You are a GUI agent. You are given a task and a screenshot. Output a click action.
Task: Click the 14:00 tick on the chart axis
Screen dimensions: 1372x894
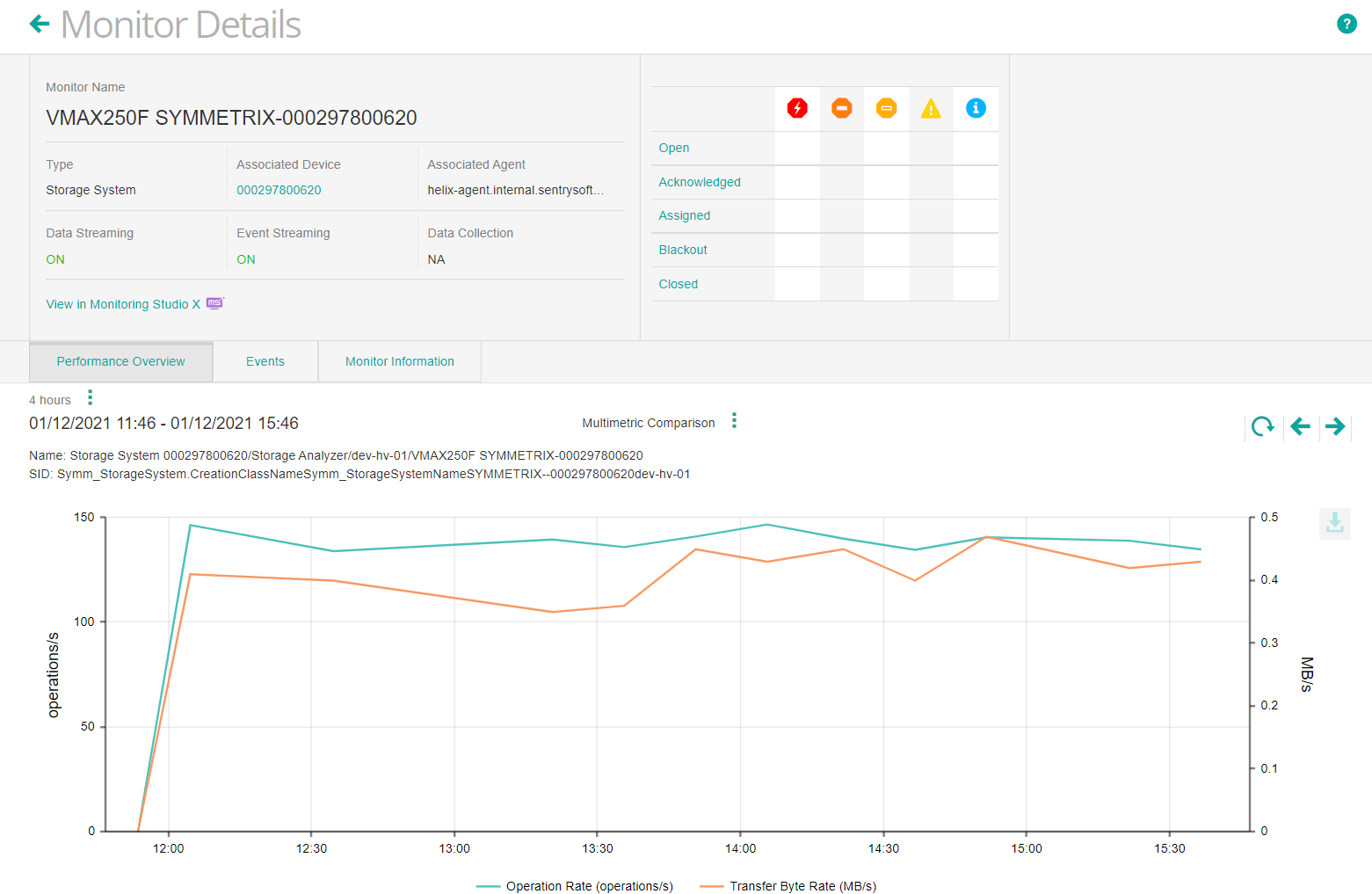coord(740,848)
